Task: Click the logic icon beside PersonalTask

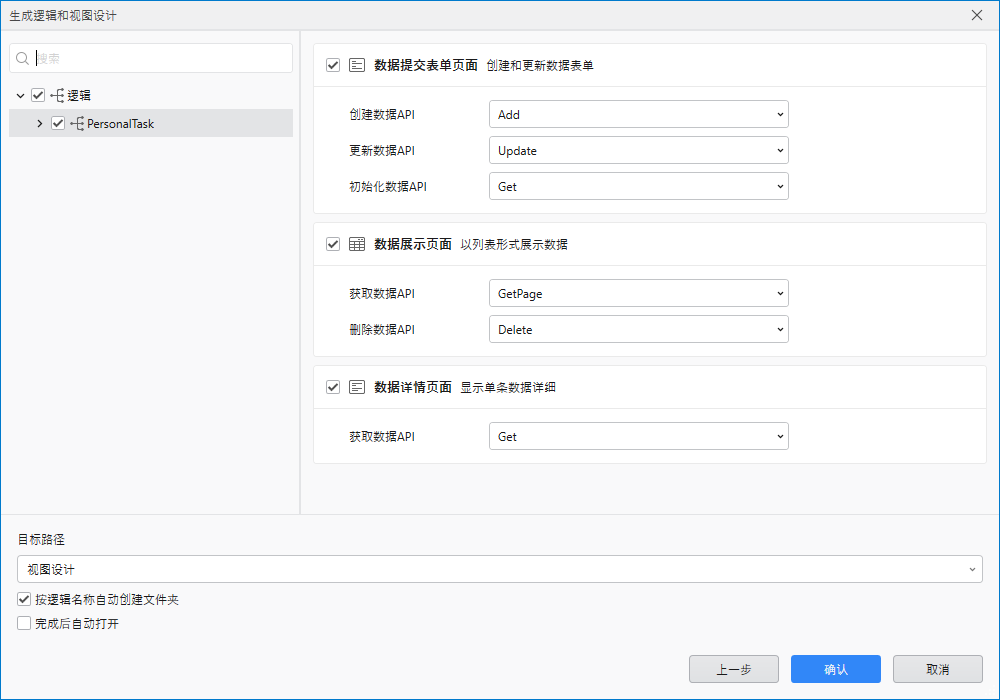Action: coord(76,123)
